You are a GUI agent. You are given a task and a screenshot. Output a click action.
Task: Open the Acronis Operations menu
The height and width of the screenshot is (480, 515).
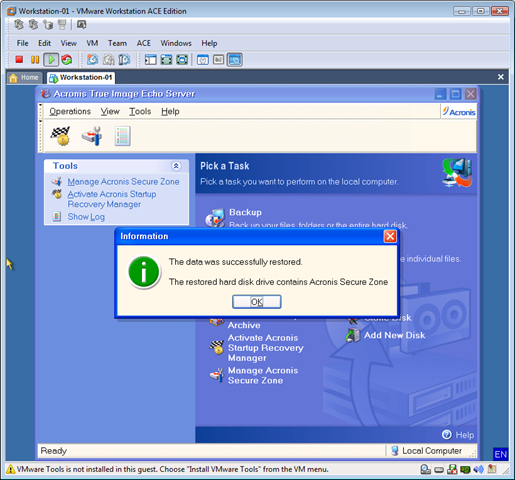[70, 111]
